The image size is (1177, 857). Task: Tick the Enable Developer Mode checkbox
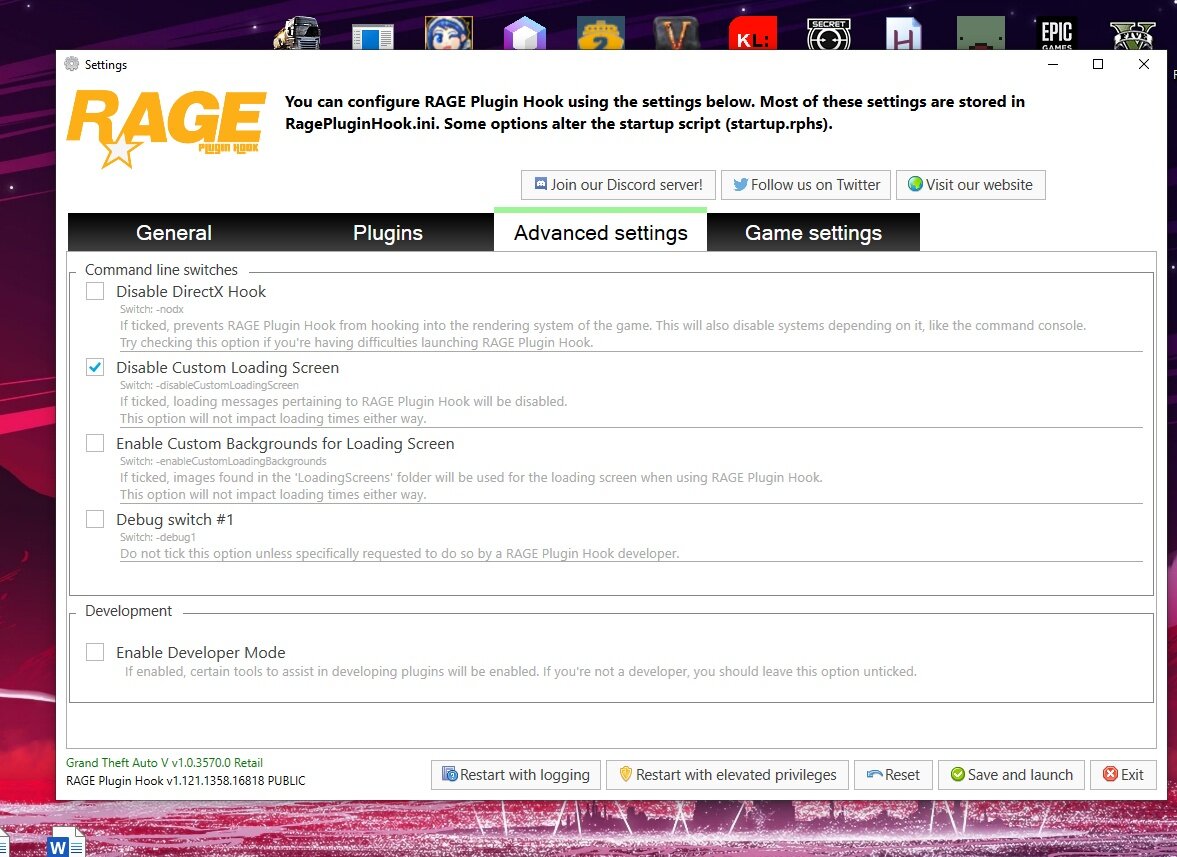[95, 651]
